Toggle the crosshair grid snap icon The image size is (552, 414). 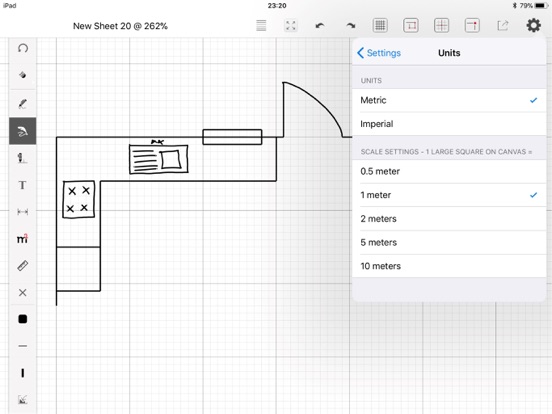point(441,25)
